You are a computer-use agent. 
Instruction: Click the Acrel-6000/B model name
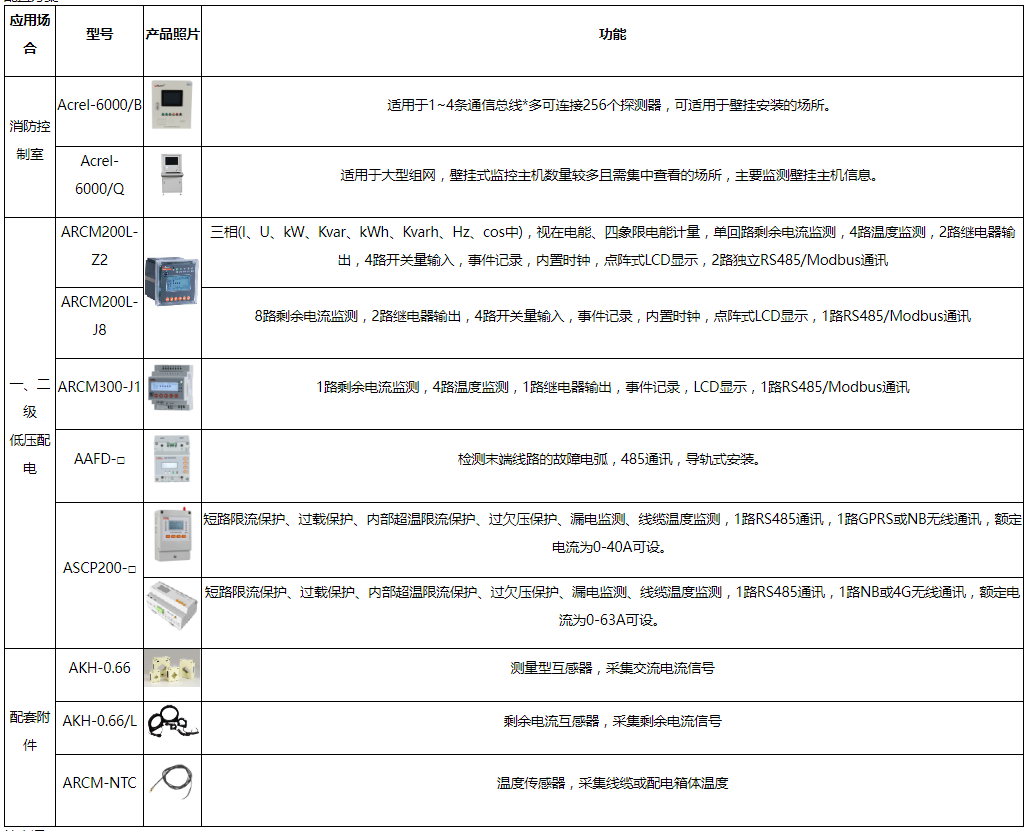100,105
